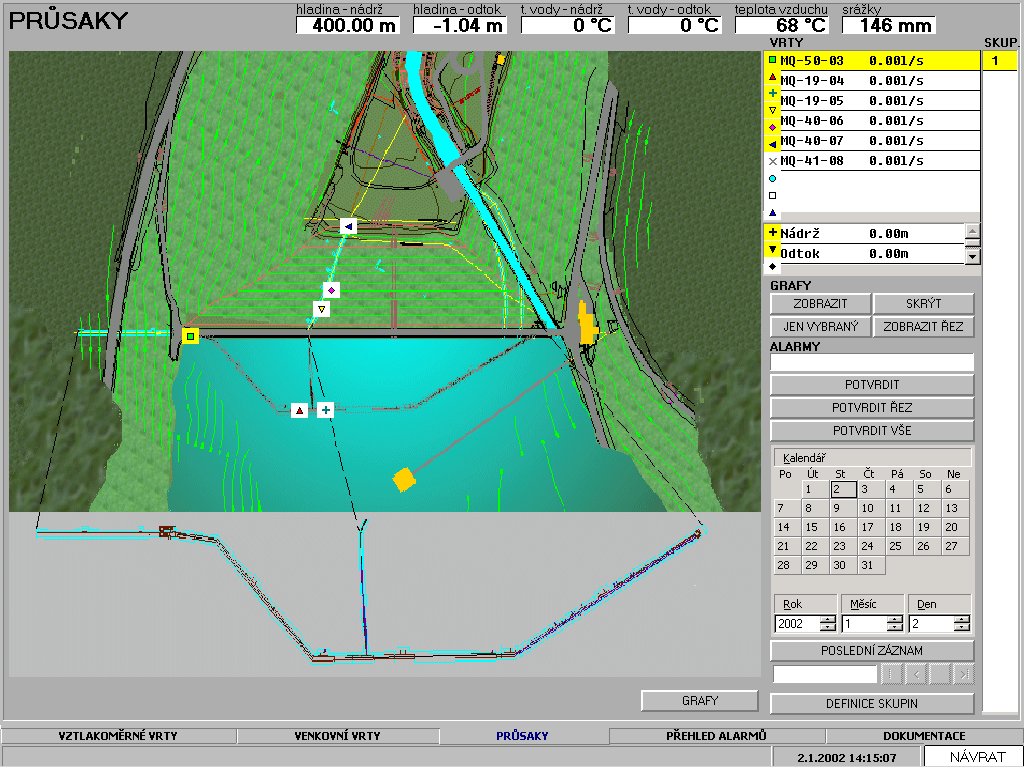Screen dimensions: 1024x768
Task: Toggle the Nádrž level row
Action: pyautogui.click(x=865, y=233)
